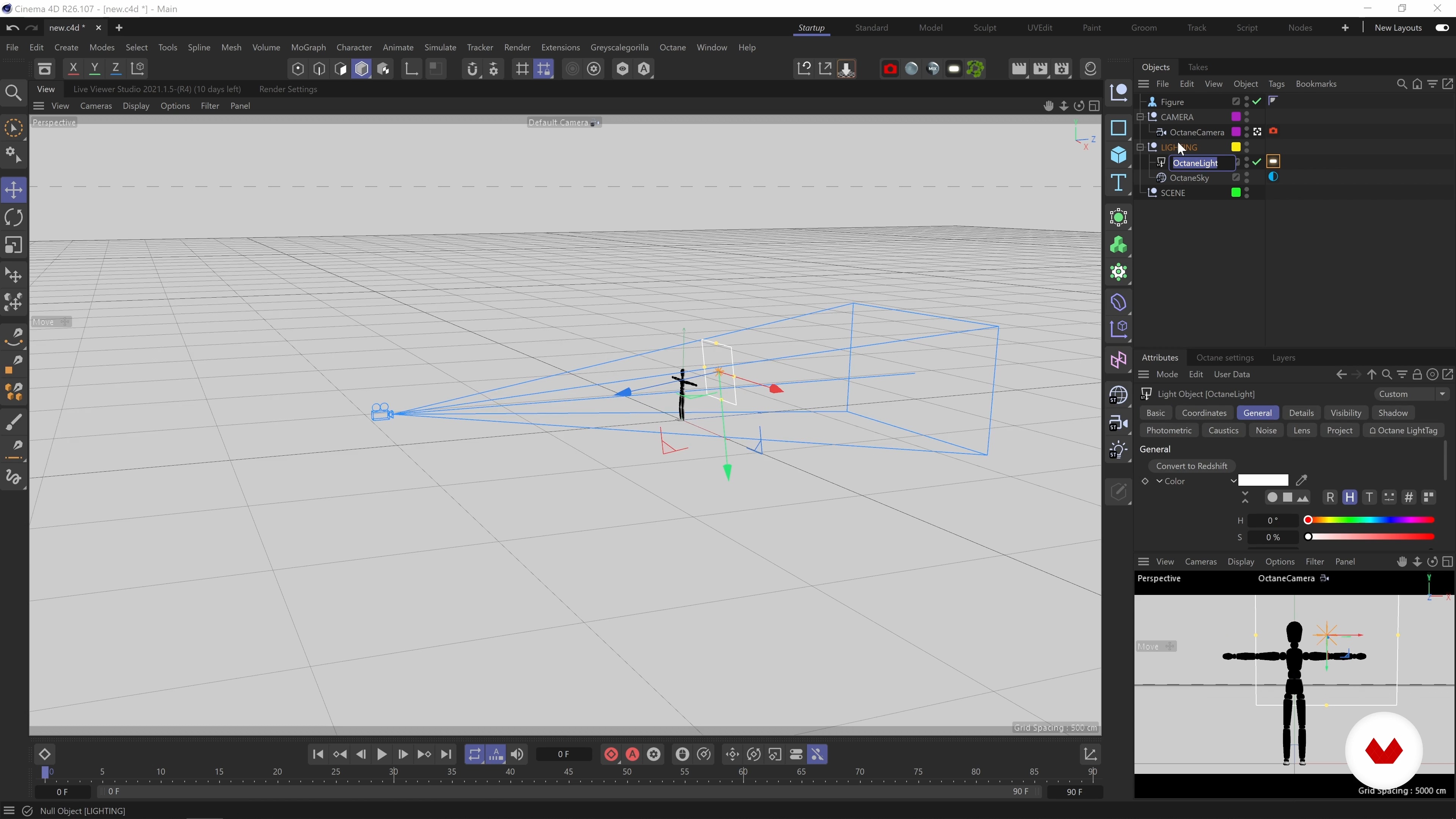Open Coordinates attribute section
Screen dimensions: 1456x819
click(1204, 413)
